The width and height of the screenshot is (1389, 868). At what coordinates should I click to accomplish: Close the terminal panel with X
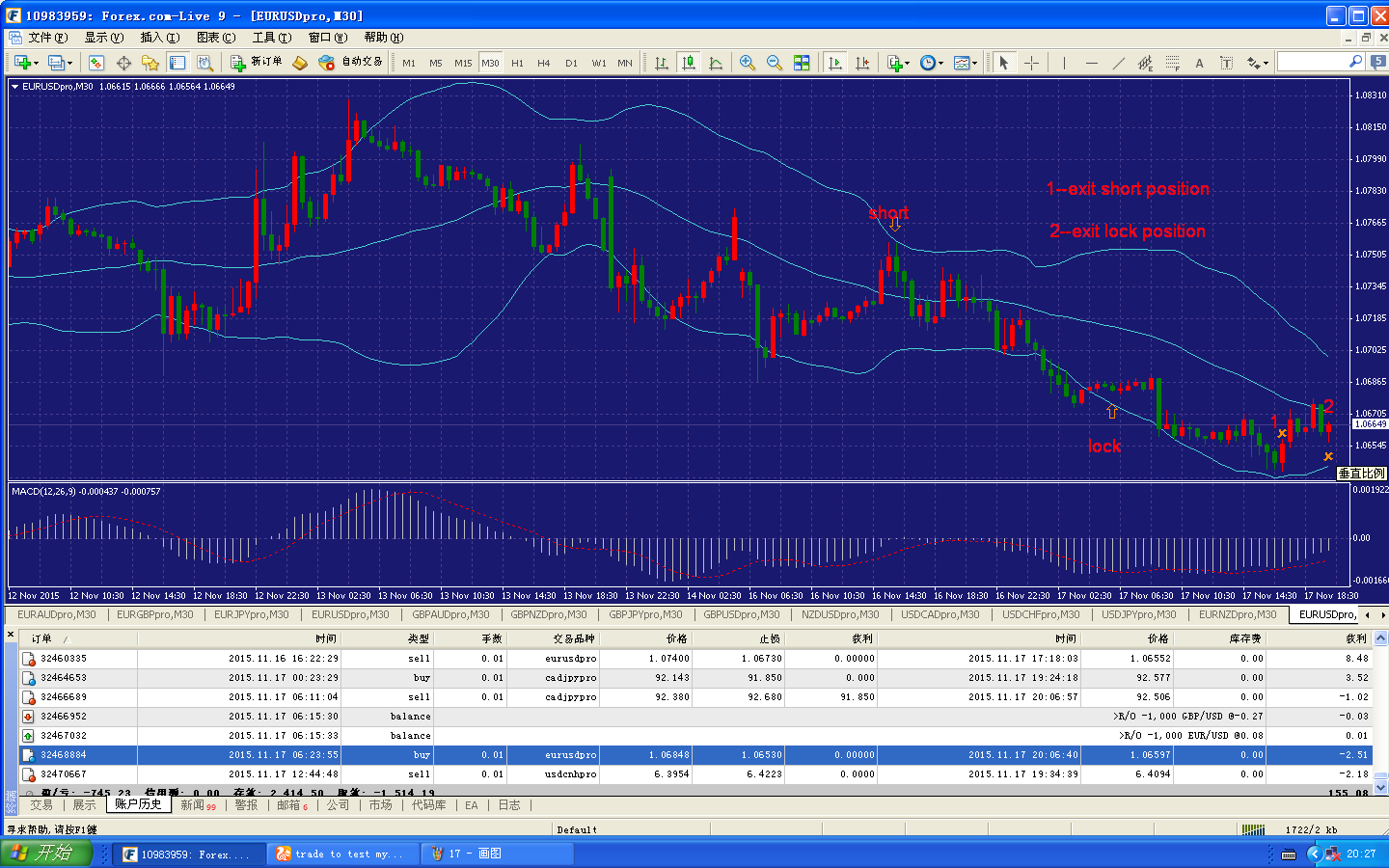coord(11,635)
